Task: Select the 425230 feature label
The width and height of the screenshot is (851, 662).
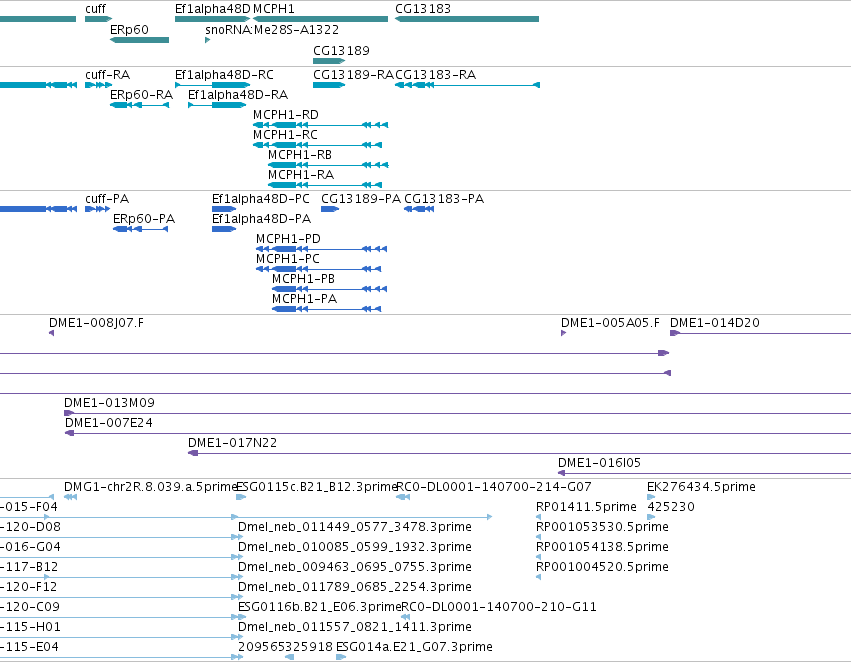Action: [x=671, y=507]
